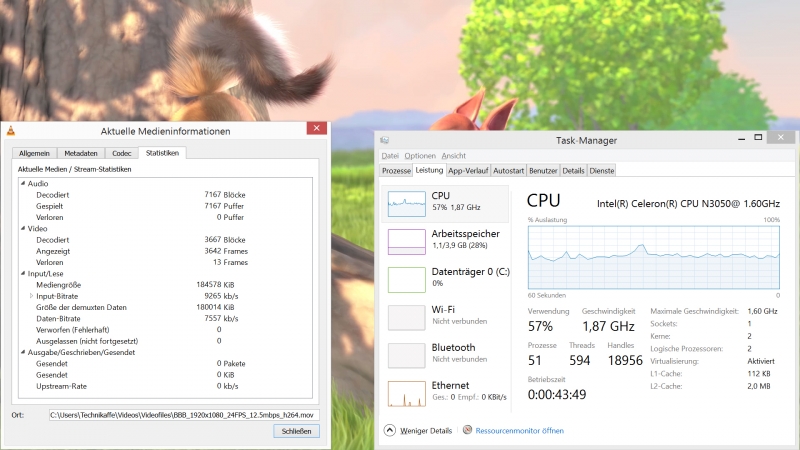The height and width of the screenshot is (450, 800).
Task: Open the Prozesse tab in Task-Manager
Action: coord(396,171)
